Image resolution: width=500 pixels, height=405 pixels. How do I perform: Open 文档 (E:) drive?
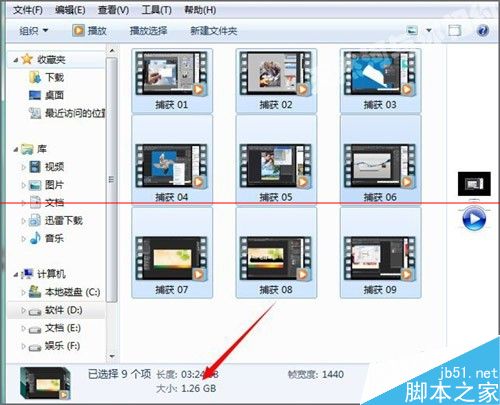pyautogui.click(x=55, y=328)
